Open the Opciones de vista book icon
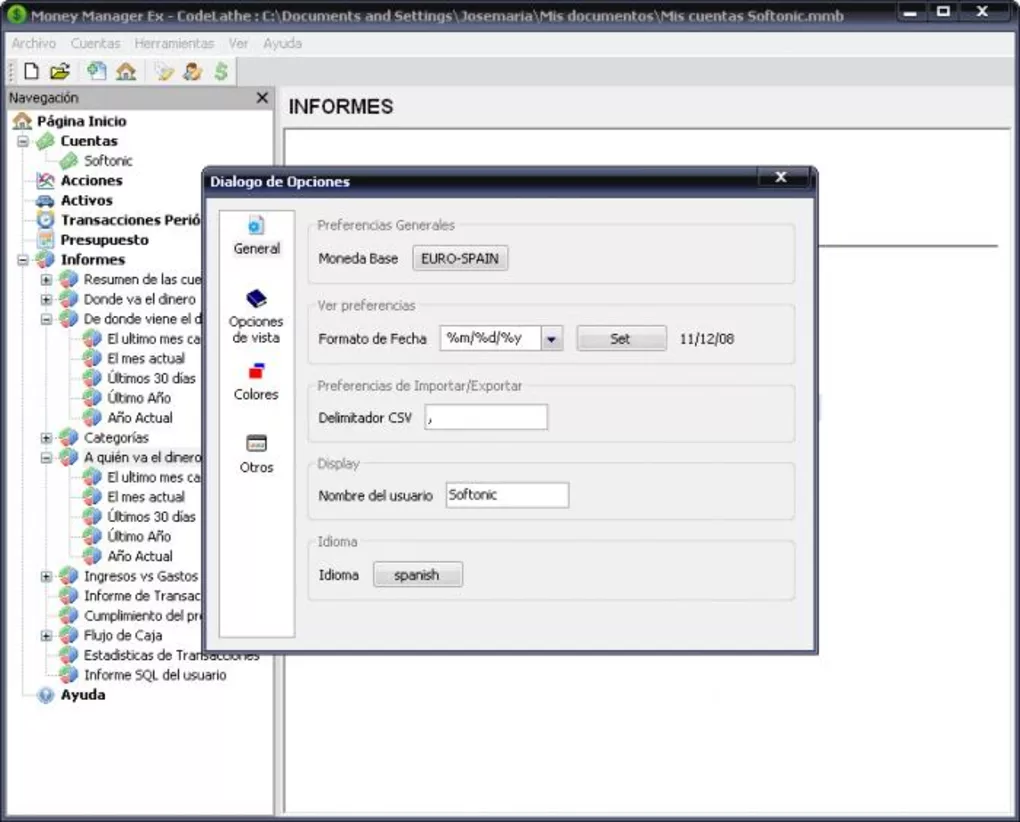Screen dimensions: 1020x822 coord(256,298)
